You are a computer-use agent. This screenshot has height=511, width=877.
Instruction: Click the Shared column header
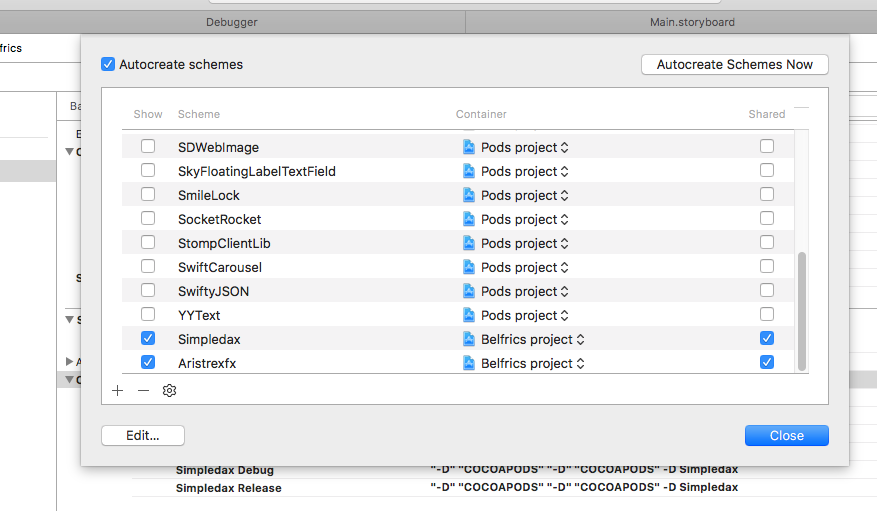click(x=767, y=114)
